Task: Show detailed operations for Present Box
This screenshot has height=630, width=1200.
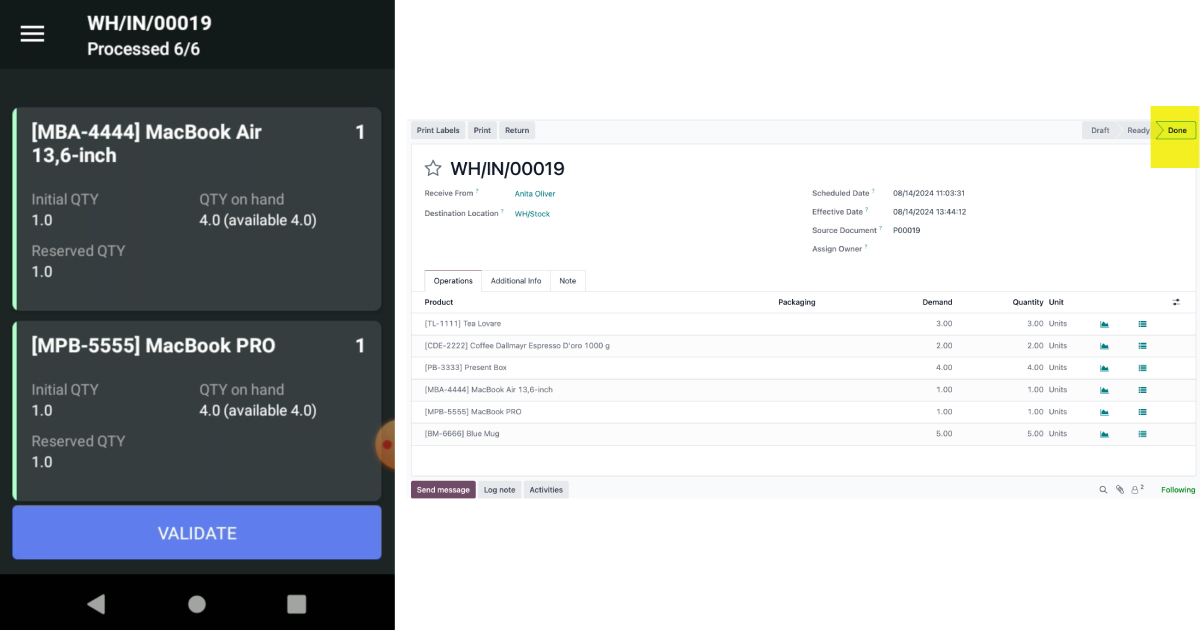Action: [1142, 367]
